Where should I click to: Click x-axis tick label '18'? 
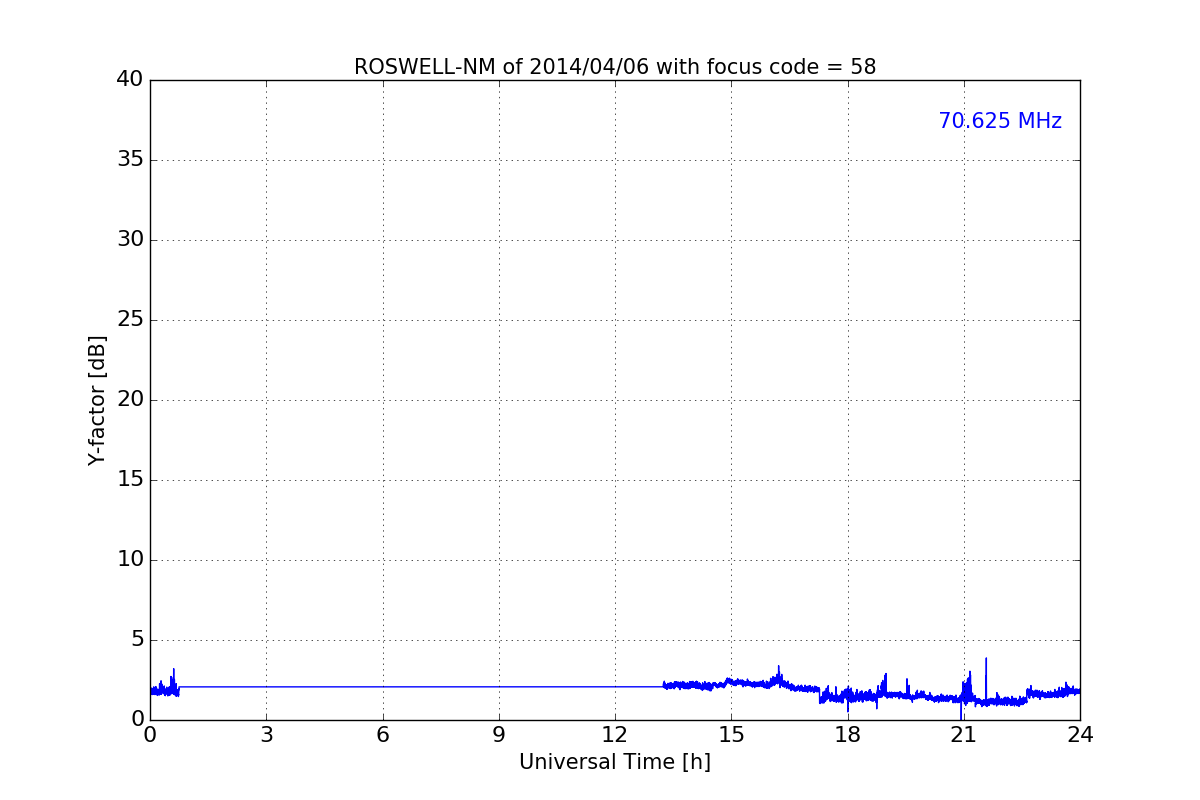point(848,735)
